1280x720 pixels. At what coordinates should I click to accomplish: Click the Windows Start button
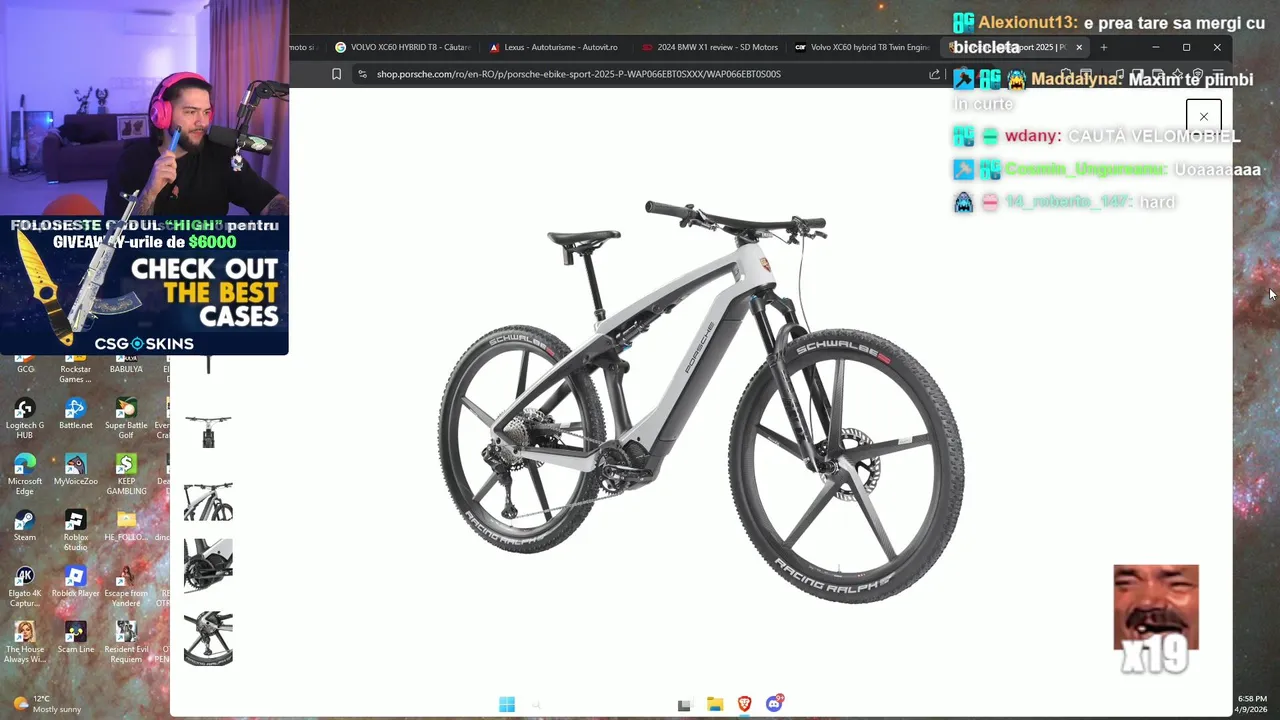tap(507, 705)
